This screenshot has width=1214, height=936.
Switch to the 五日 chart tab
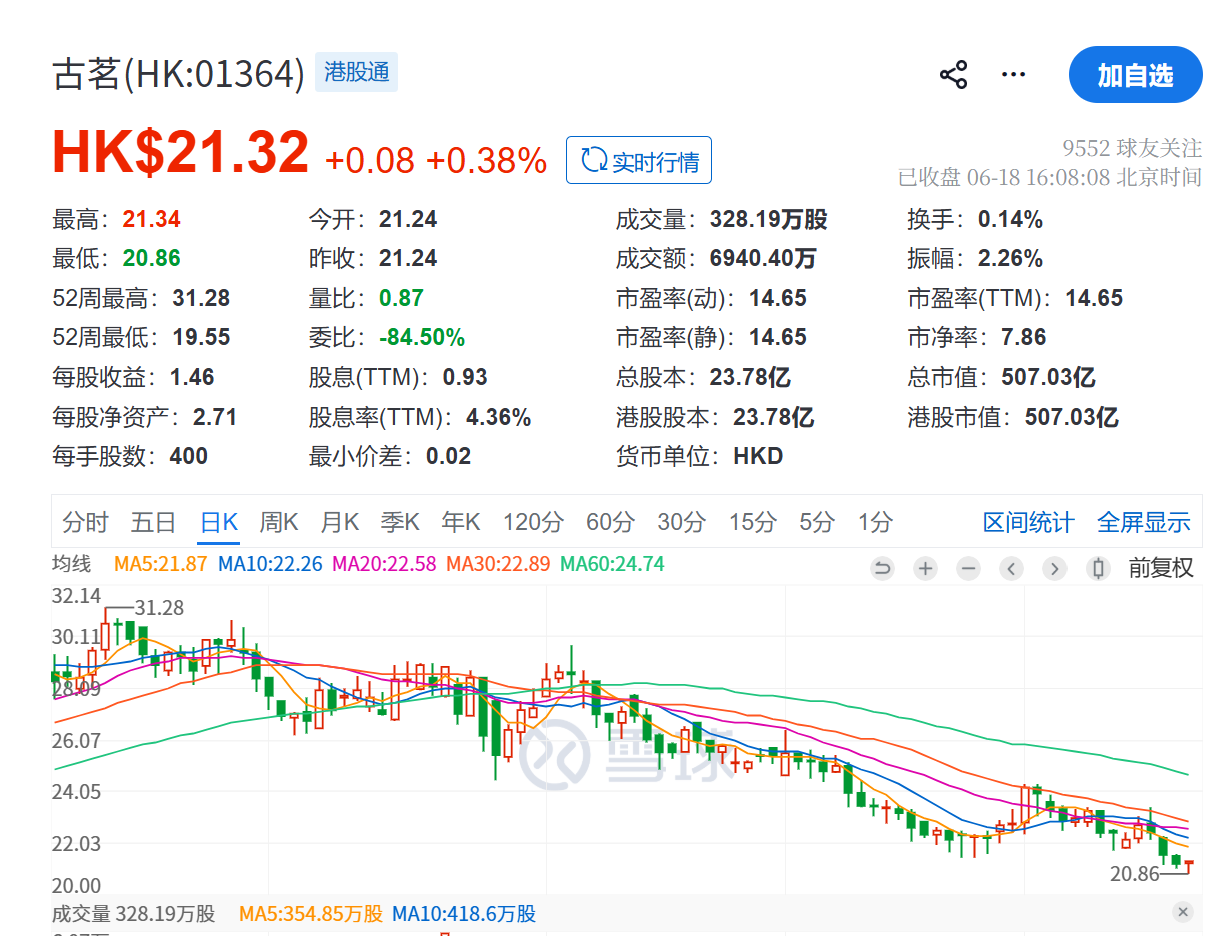[153, 522]
